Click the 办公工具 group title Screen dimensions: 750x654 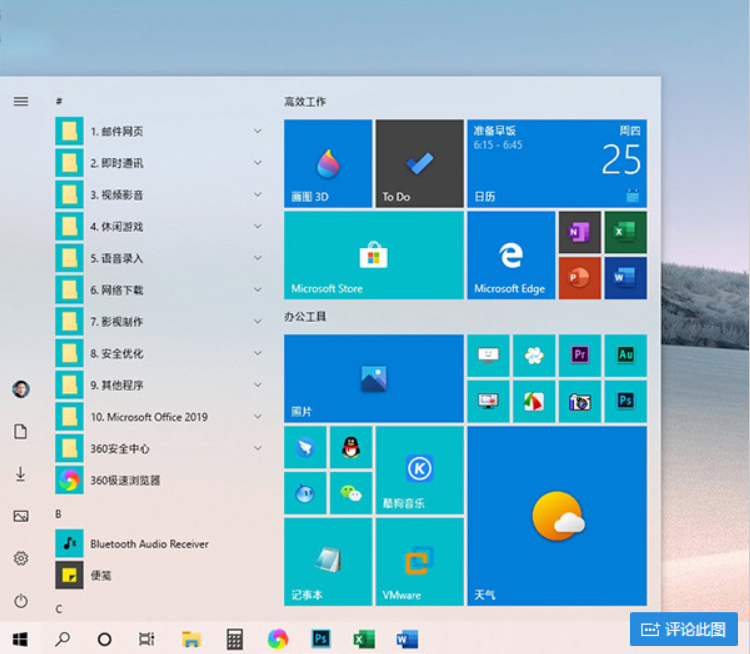point(305,317)
